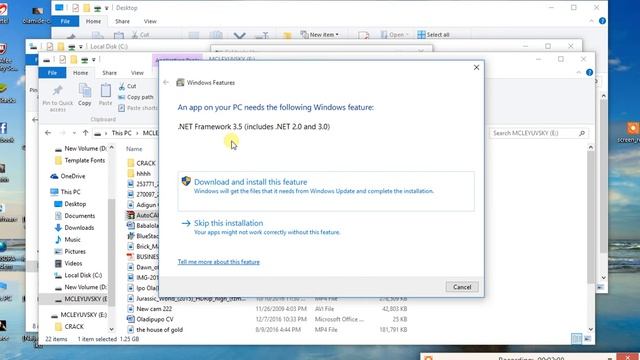Open recent locations dropdown arrow
640x360 pixels.
[x=74, y=133]
